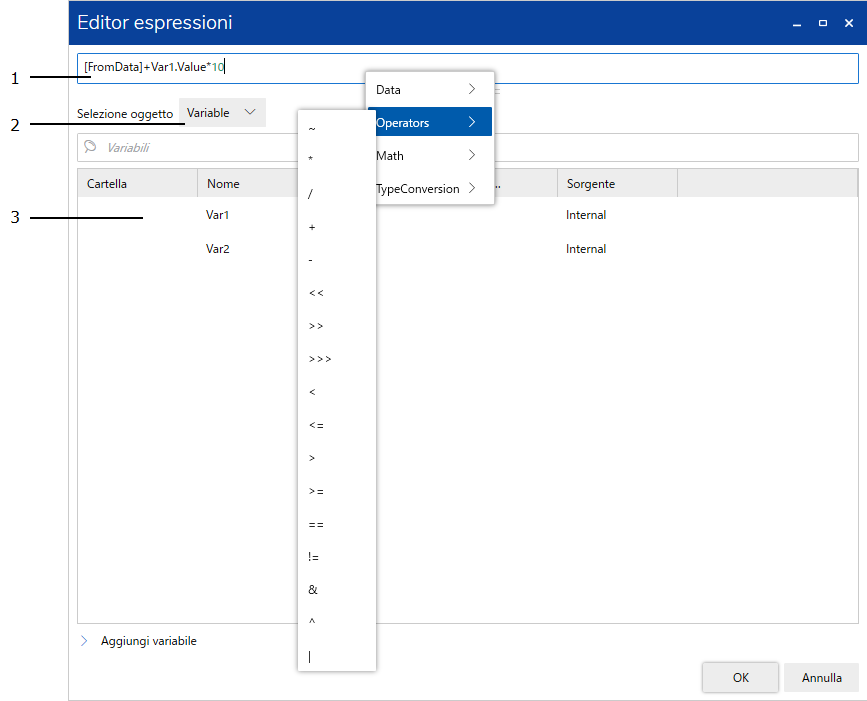The width and height of the screenshot is (867, 701).
Task: Select the highlighted Operators menu entry
Action: click(430, 123)
